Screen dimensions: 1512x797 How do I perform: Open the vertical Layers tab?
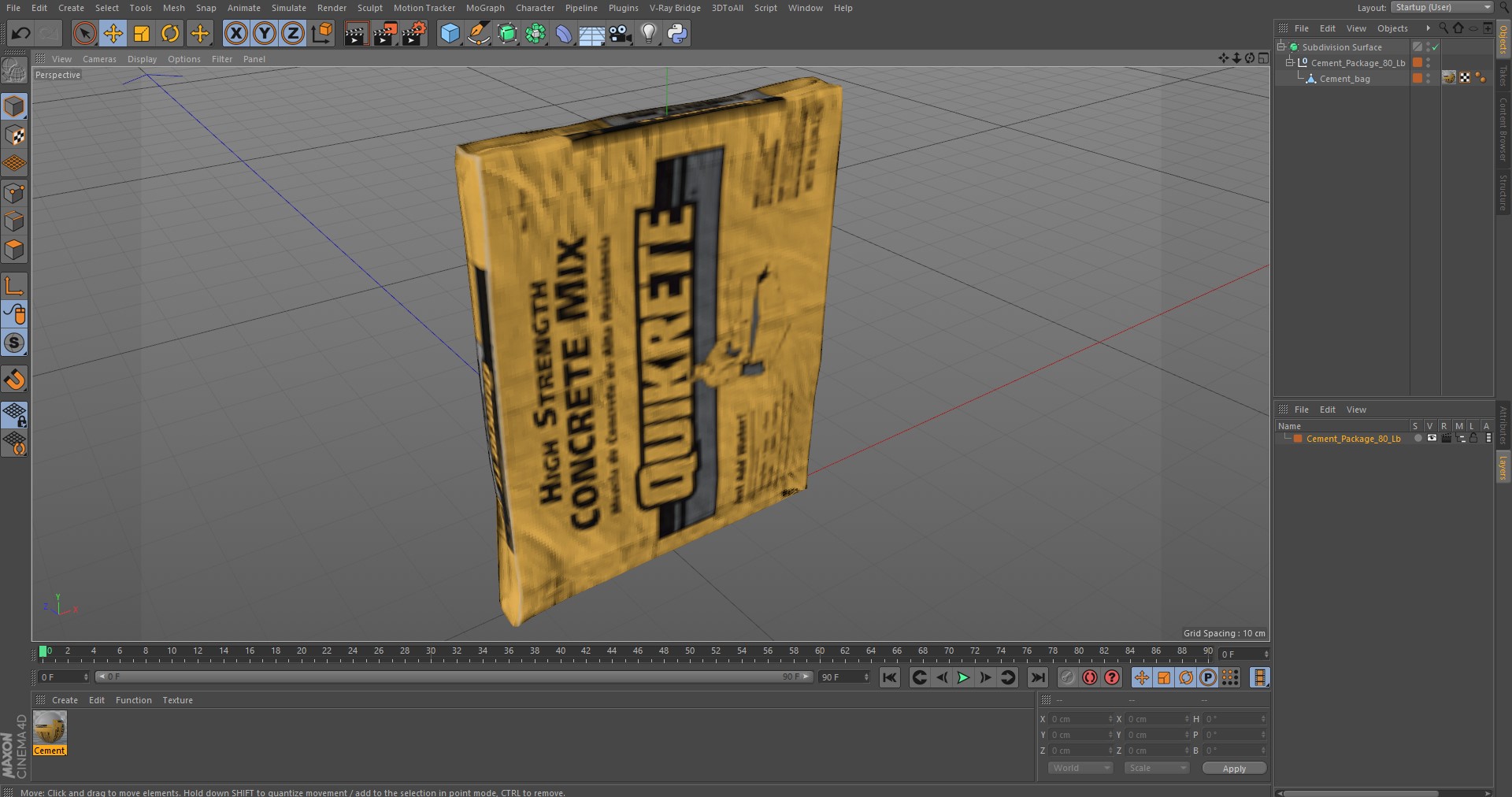[1503, 468]
